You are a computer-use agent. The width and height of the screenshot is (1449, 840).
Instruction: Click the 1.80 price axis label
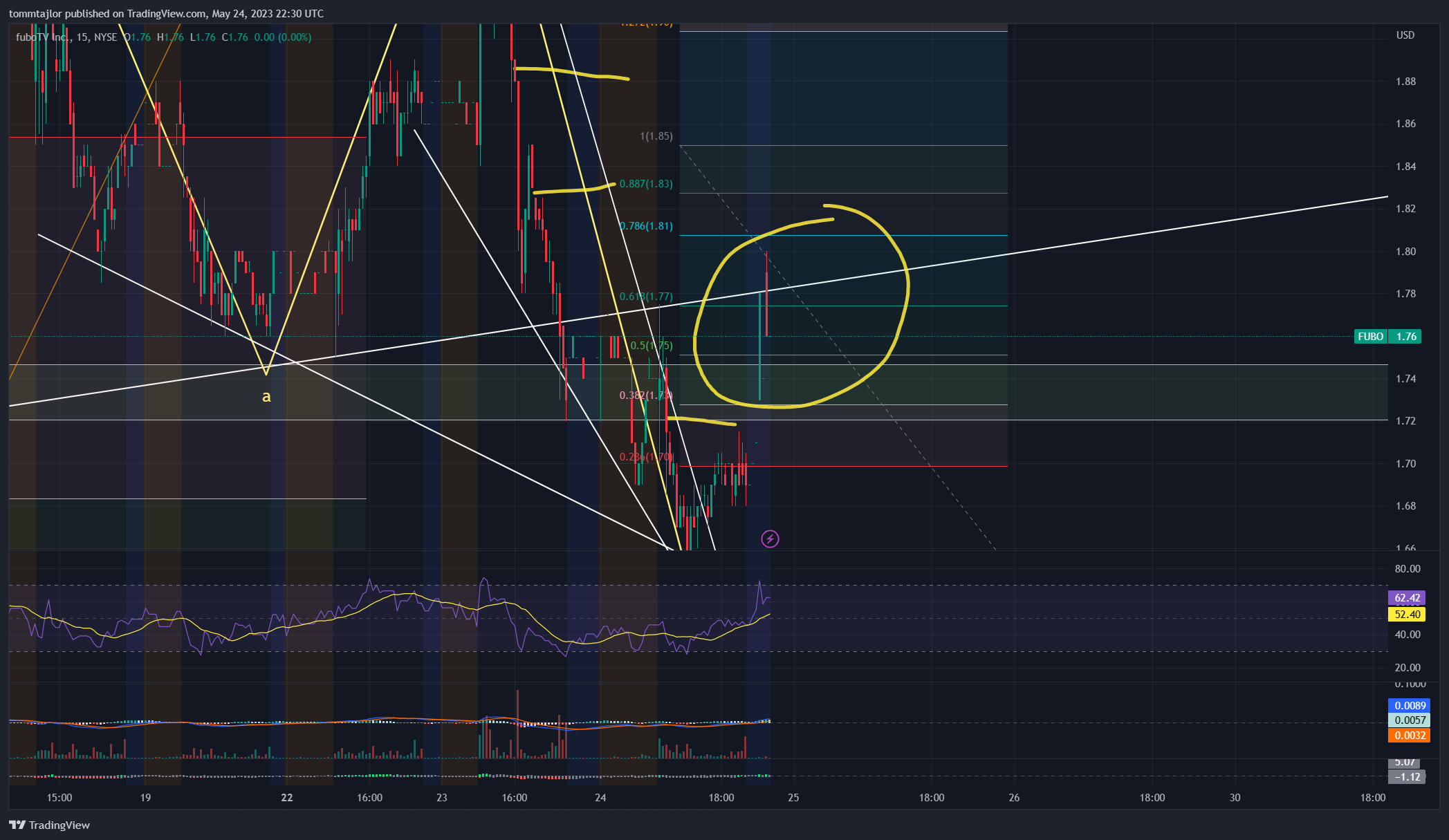(1405, 252)
